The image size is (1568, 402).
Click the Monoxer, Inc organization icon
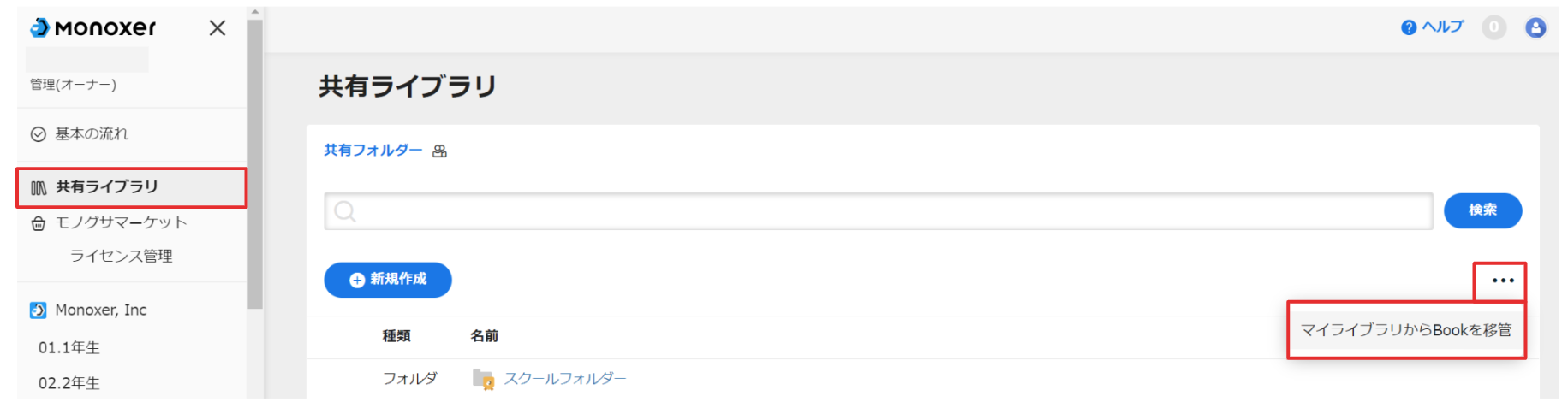click(39, 310)
